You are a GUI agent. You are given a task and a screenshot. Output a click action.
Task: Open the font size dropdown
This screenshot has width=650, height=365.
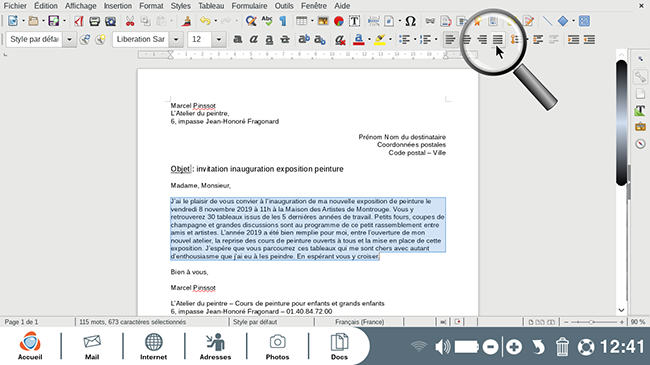coord(219,39)
